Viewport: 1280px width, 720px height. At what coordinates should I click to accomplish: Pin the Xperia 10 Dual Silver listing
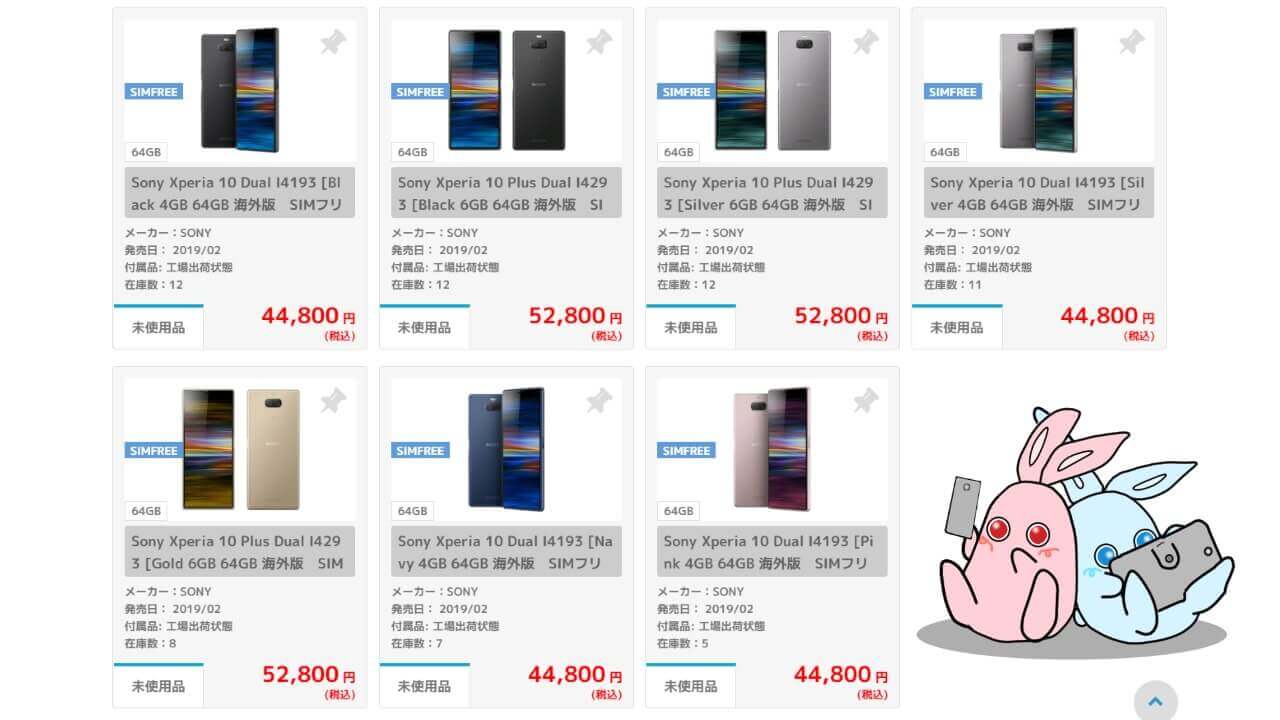coord(1131,42)
